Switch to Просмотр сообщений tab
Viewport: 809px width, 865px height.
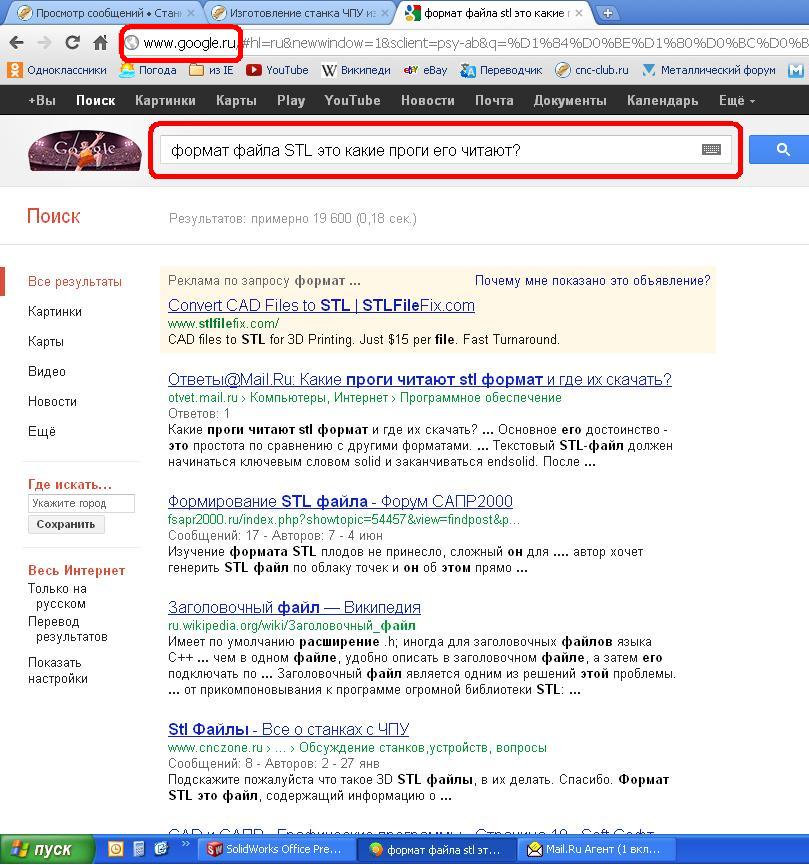point(100,13)
